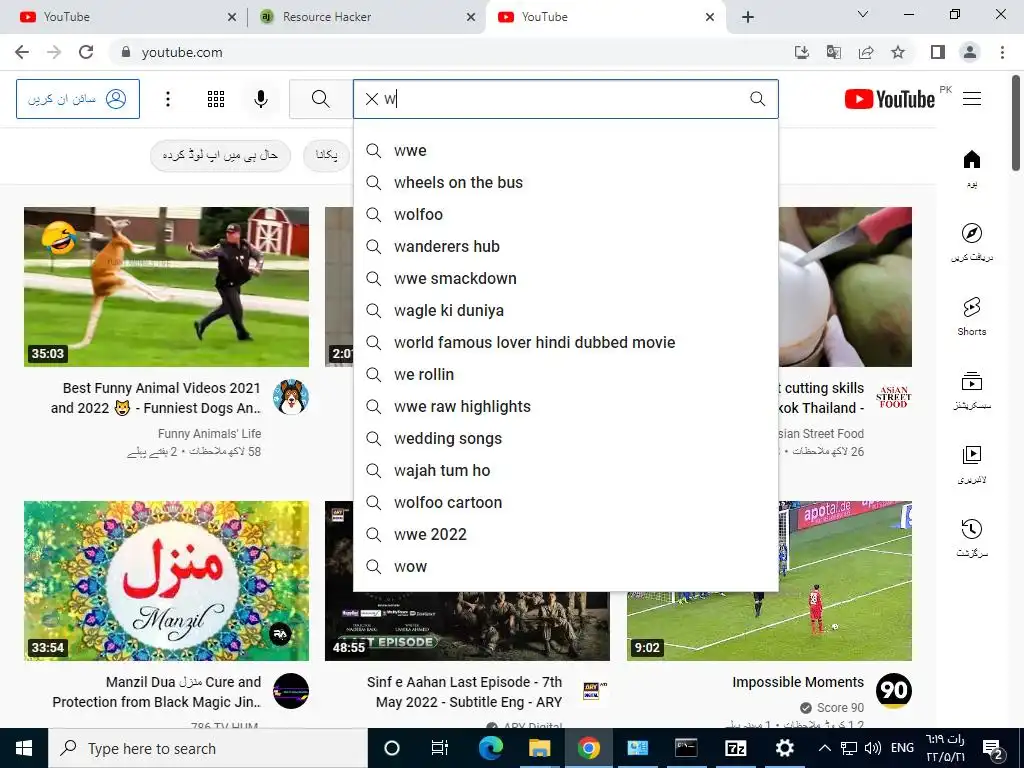
Task: Reload the page with refresh icon
Action: (86, 52)
